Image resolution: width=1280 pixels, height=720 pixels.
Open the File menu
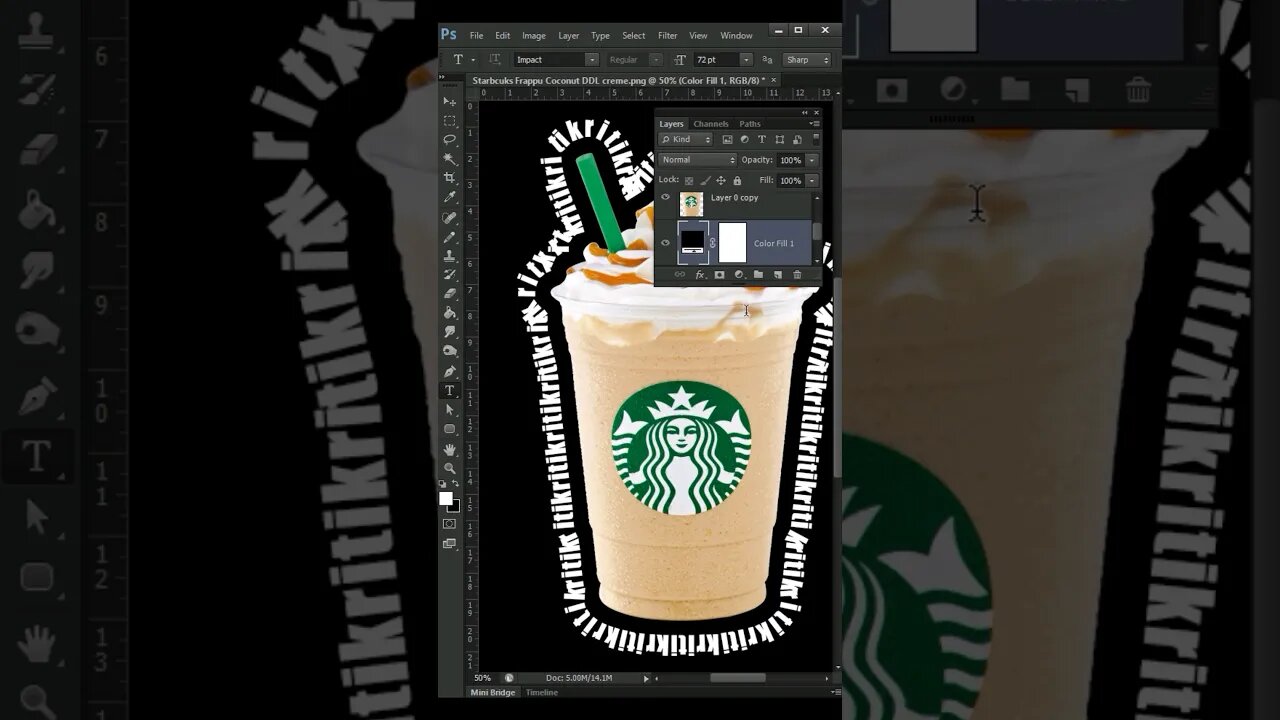[476, 35]
